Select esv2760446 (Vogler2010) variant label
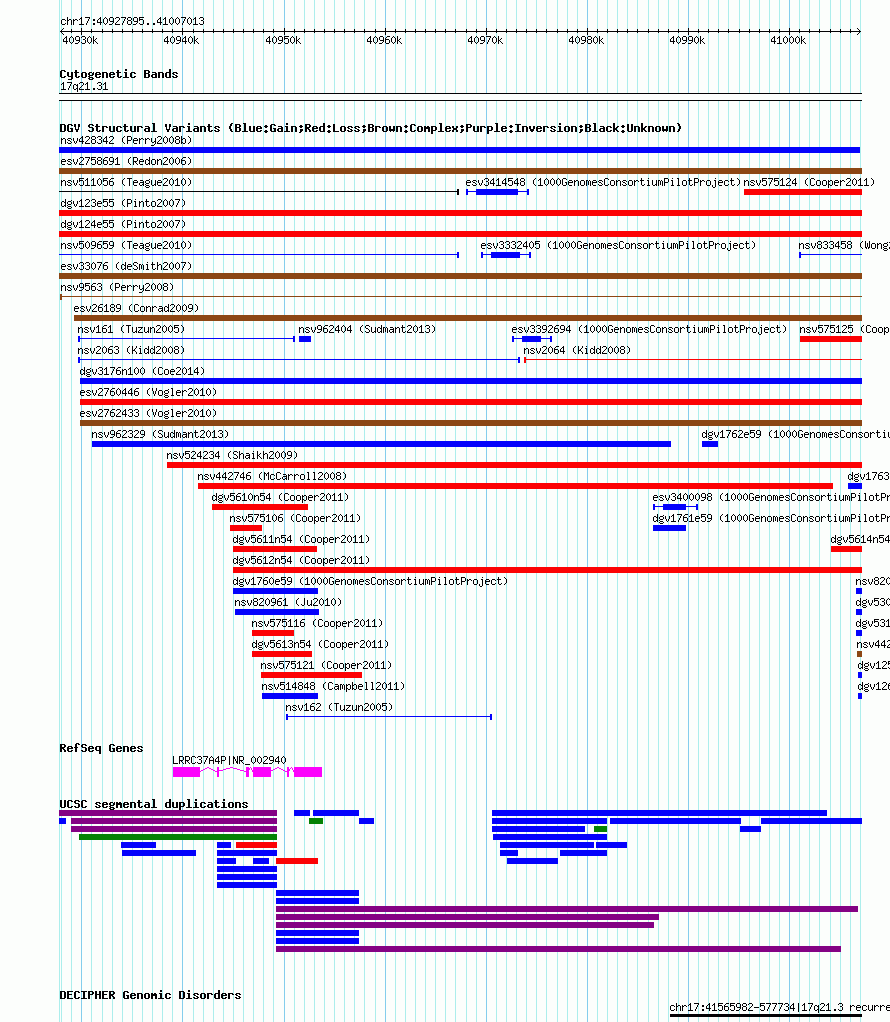Viewport: 890px width, 1022px height. pos(148,392)
